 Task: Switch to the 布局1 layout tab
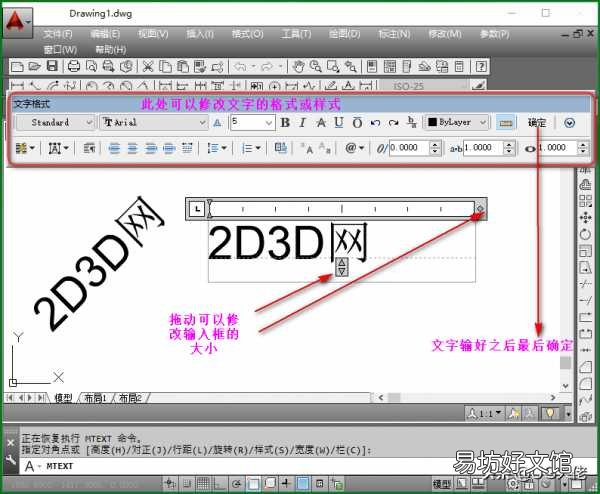click(95, 398)
